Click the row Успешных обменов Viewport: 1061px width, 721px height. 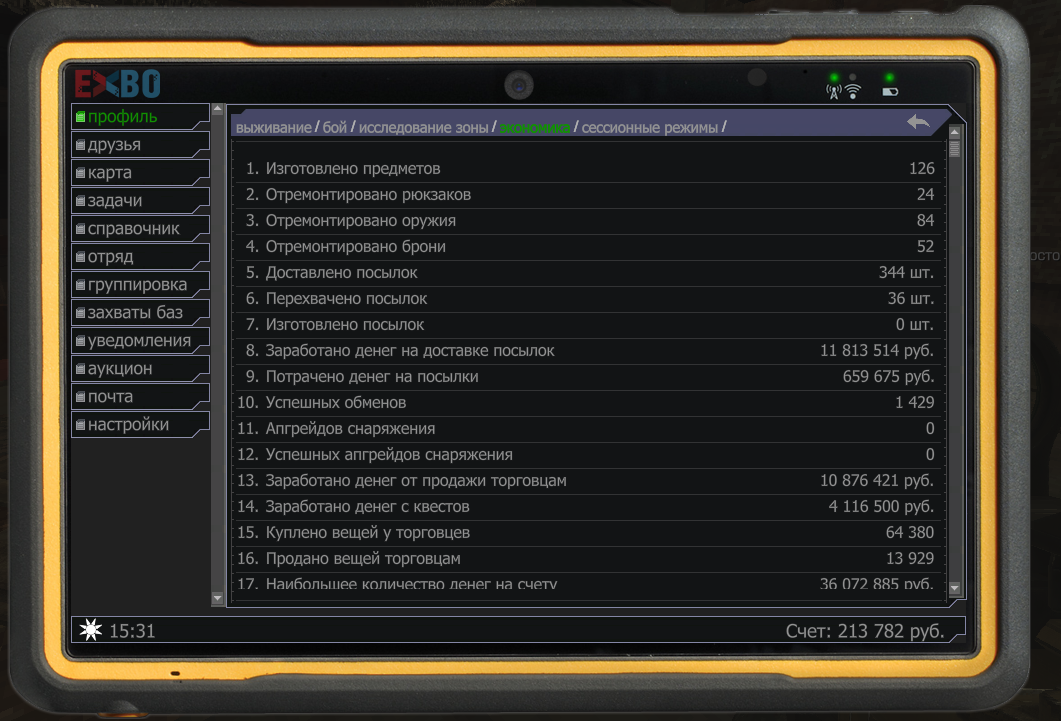(589, 402)
